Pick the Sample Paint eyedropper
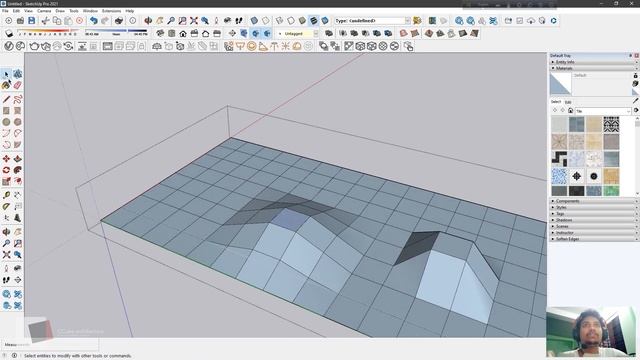The image size is (640, 360). [635, 100]
